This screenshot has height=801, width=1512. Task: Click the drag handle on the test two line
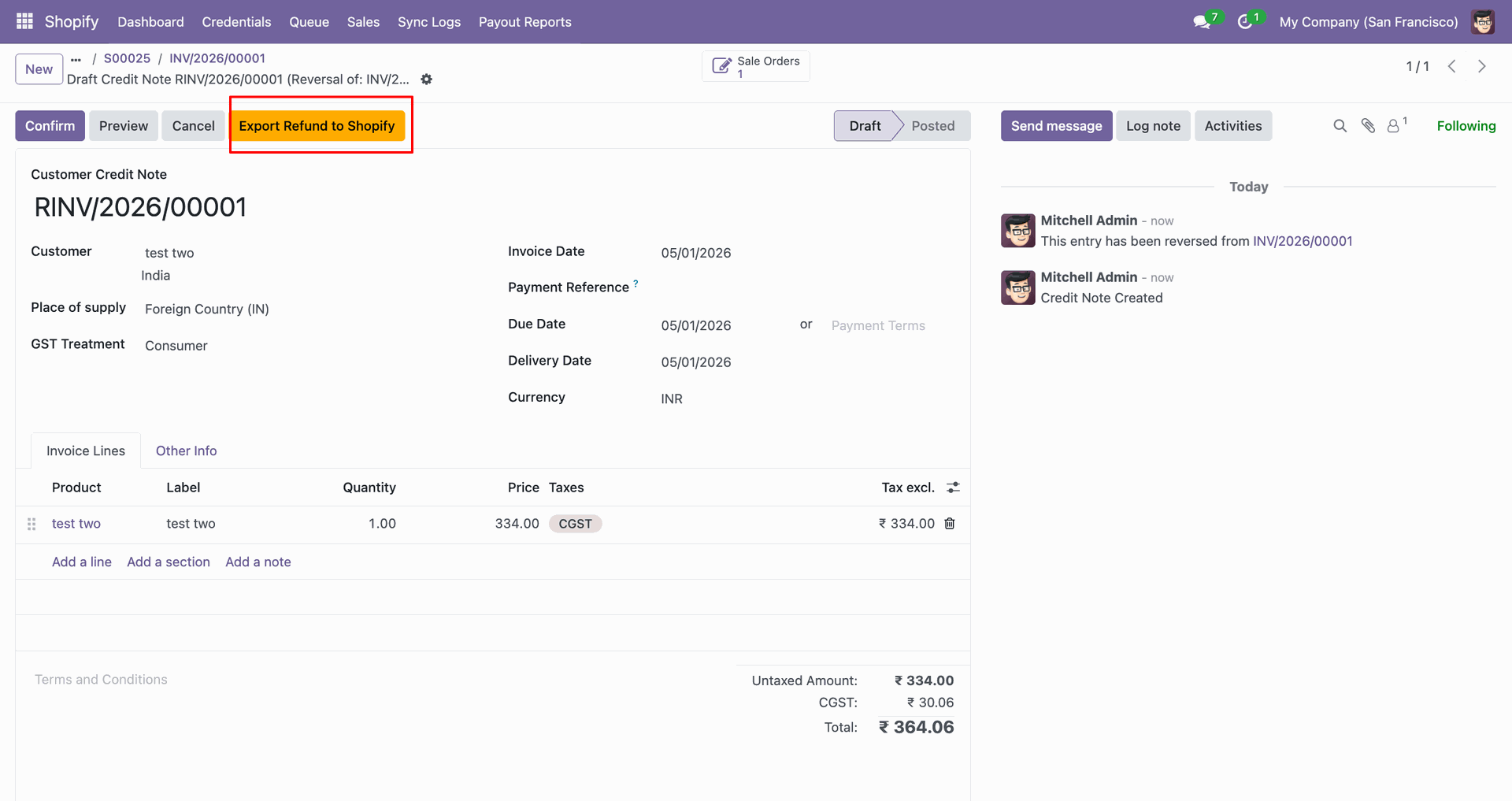tap(31, 524)
